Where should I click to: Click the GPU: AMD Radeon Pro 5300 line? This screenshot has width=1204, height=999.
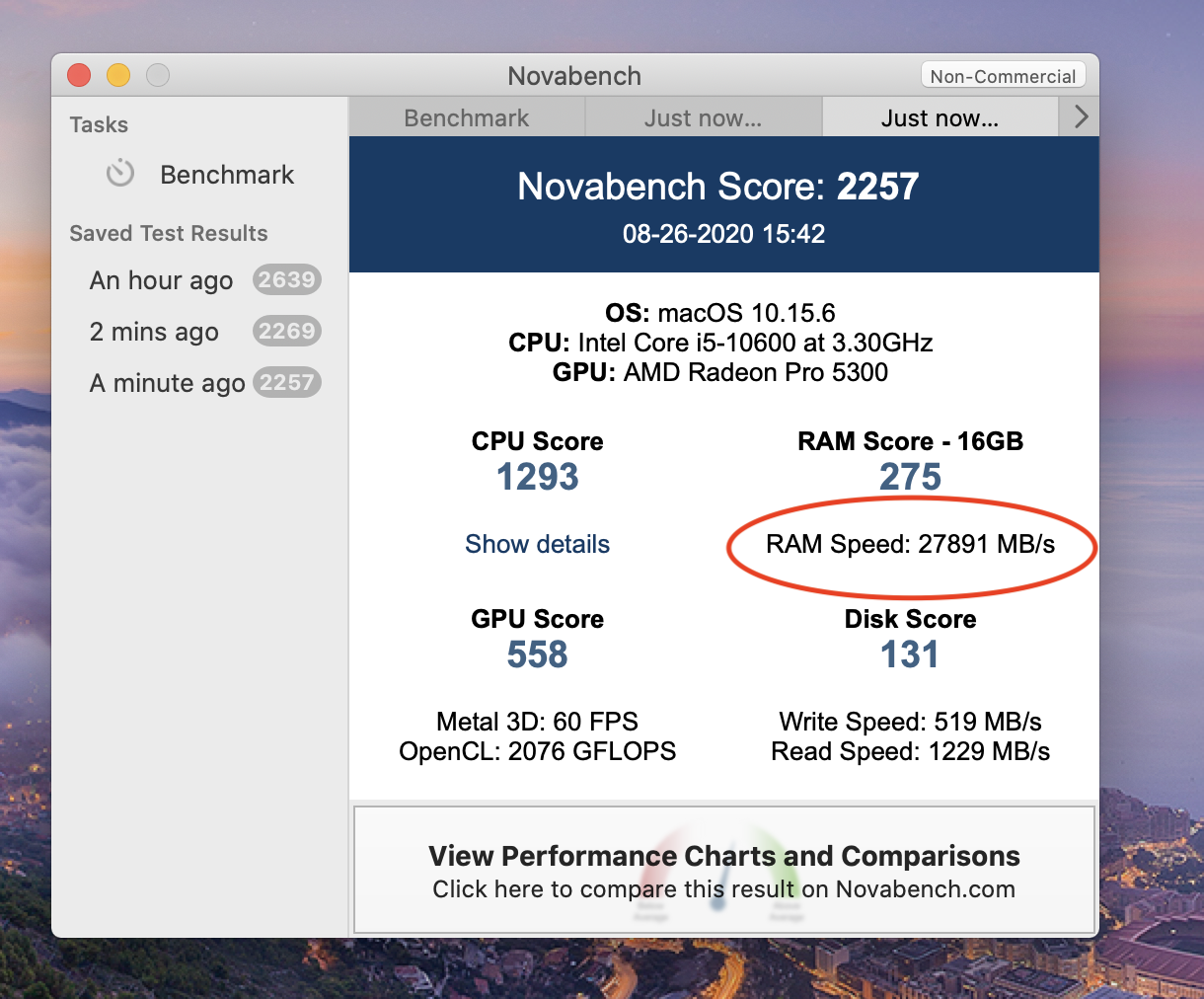tap(720, 372)
